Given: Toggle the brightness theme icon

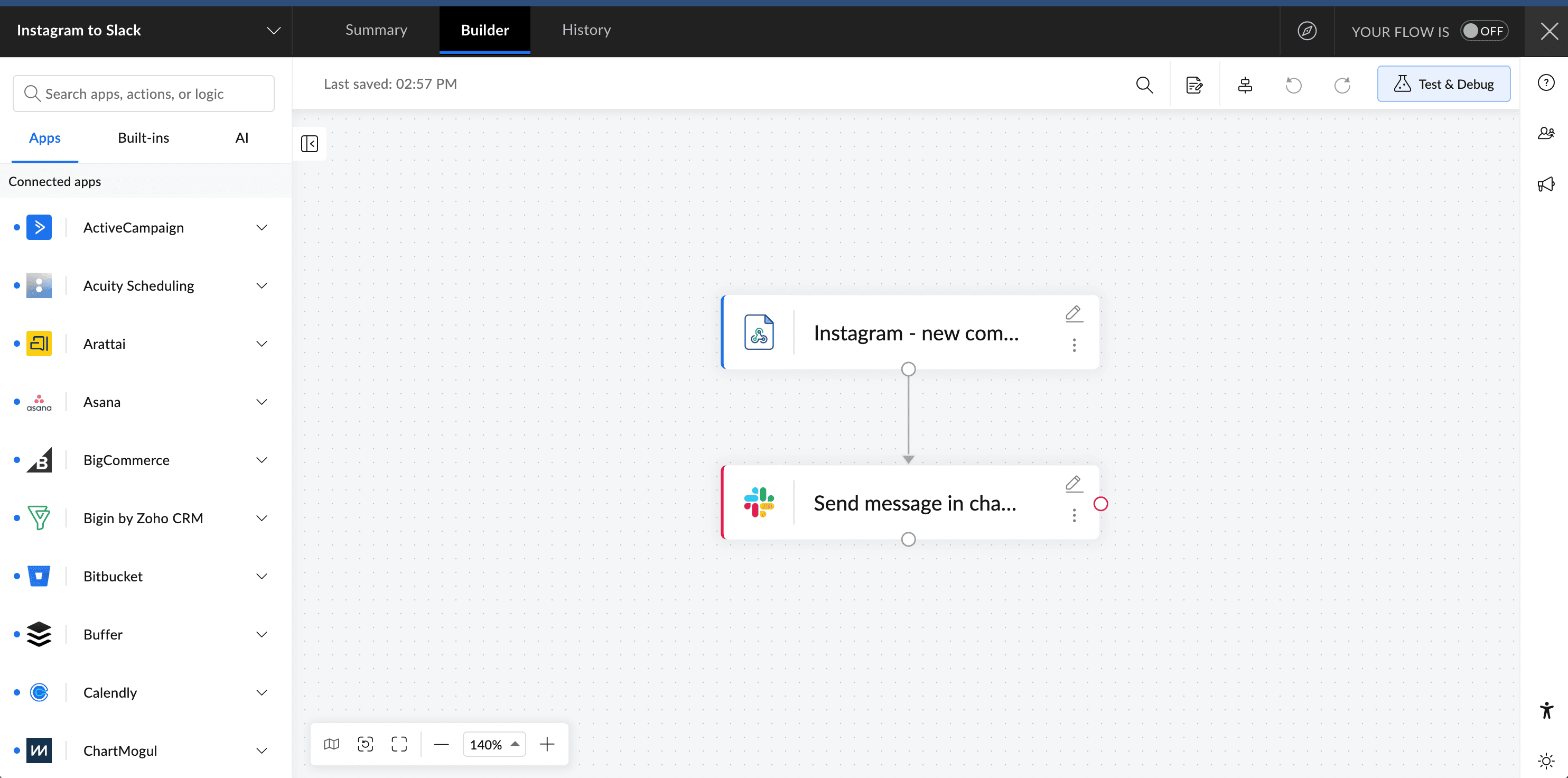Looking at the screenshot, I should pos(1546,761).
